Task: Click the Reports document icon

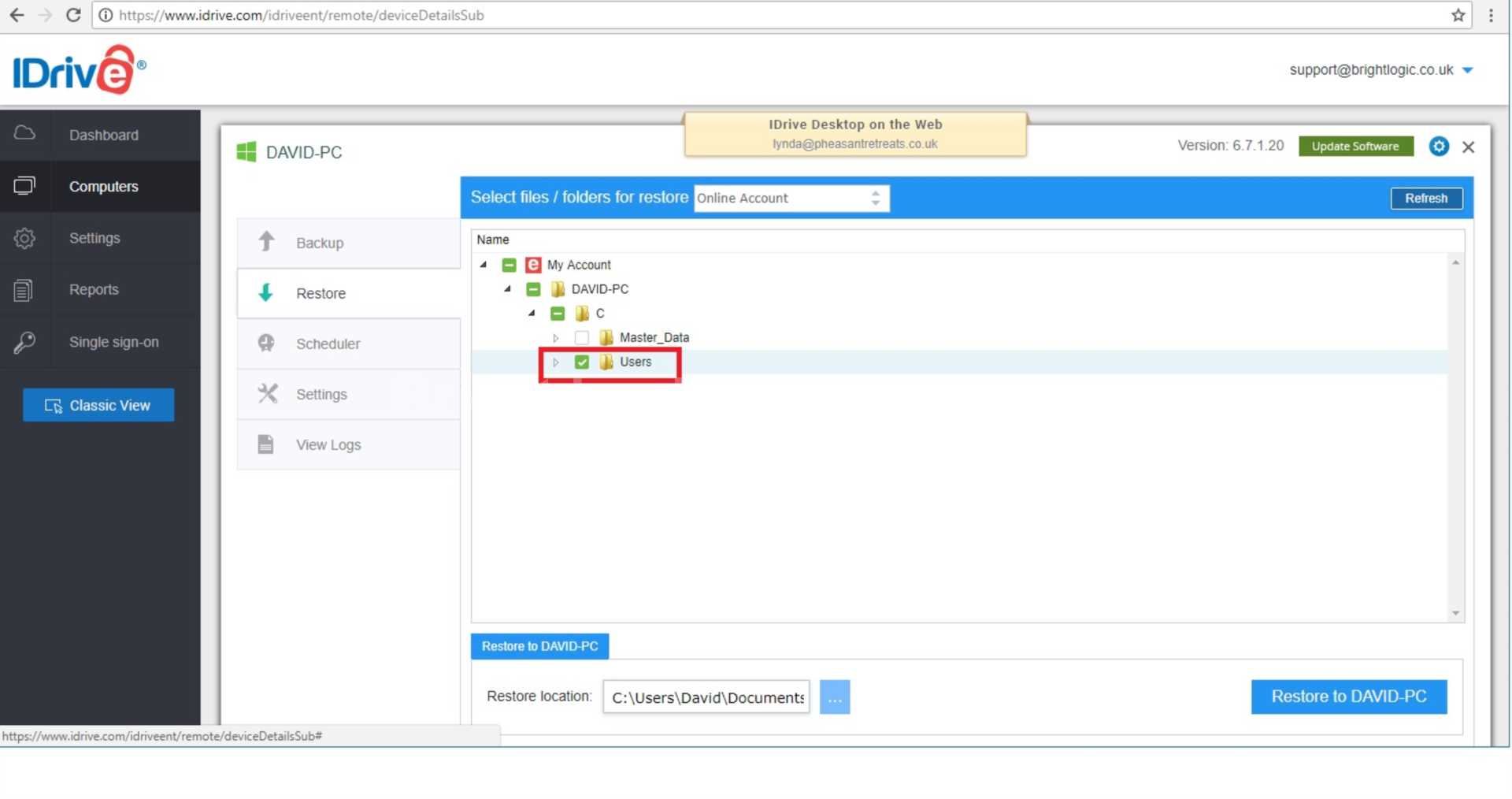Action: pyautogui.click(x=24, y=290)
